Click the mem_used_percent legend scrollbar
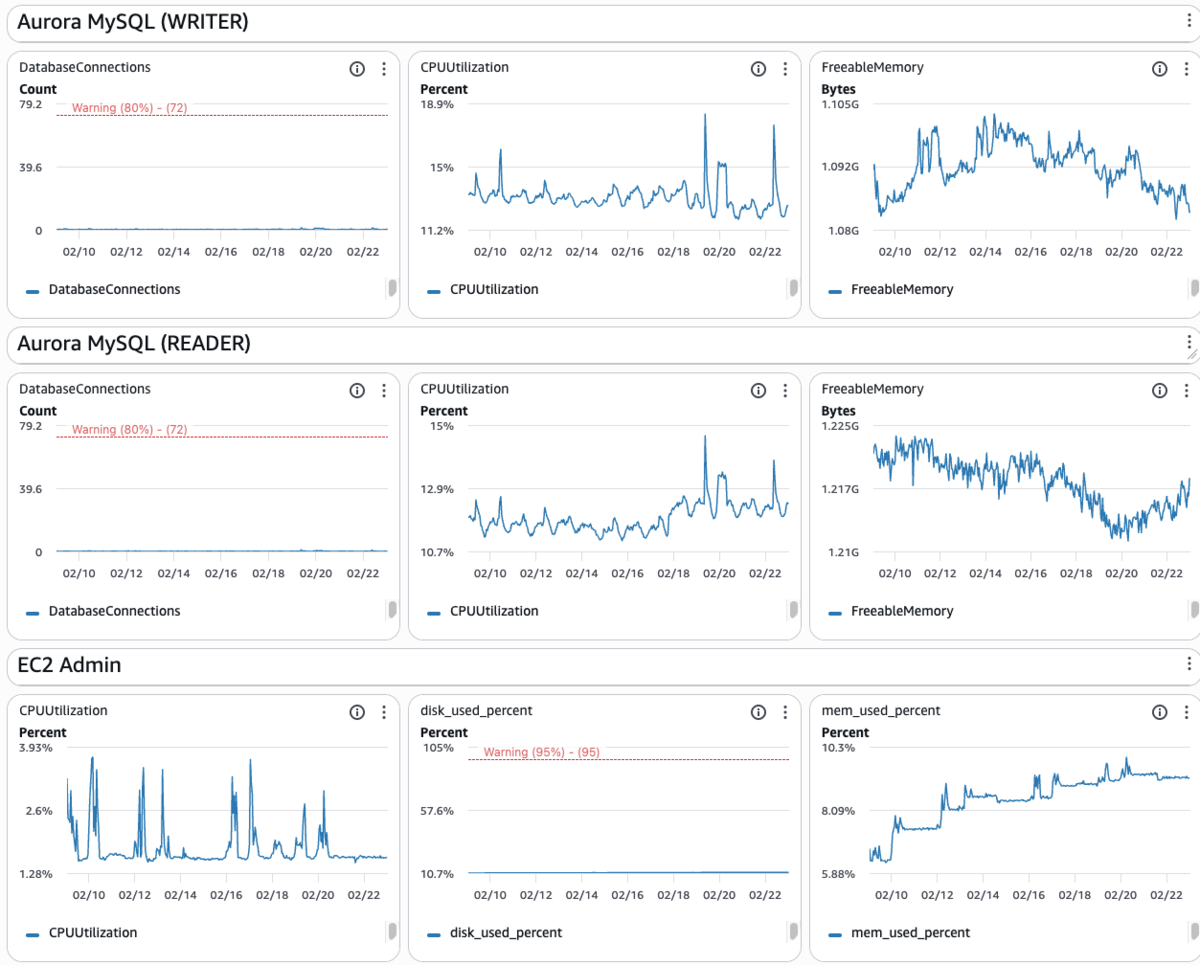The height and width of the screenshot is (965, 1200). [x=1194, y=932]
